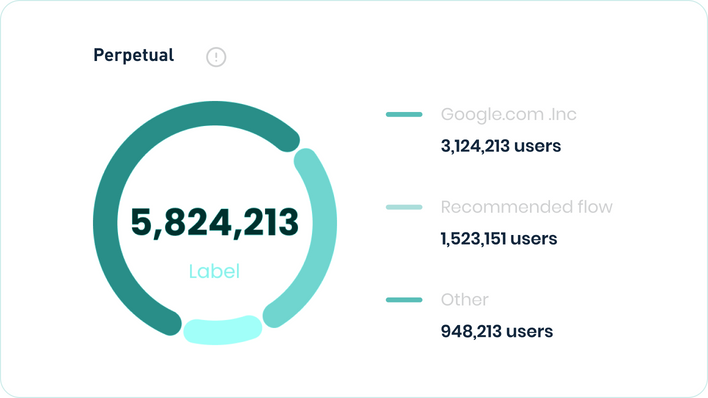Screen dimensions: 708x398
Task: Select the Perpetual card title
Action: 133,55
